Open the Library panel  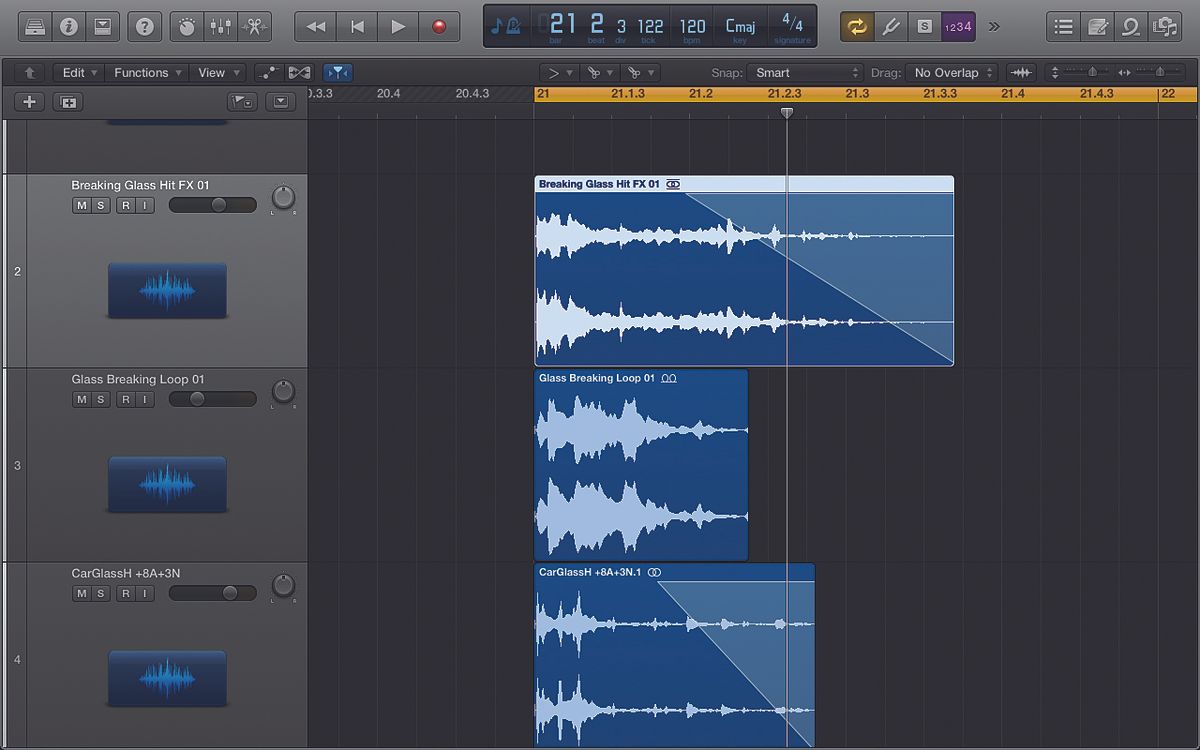(x=35, y=25)
